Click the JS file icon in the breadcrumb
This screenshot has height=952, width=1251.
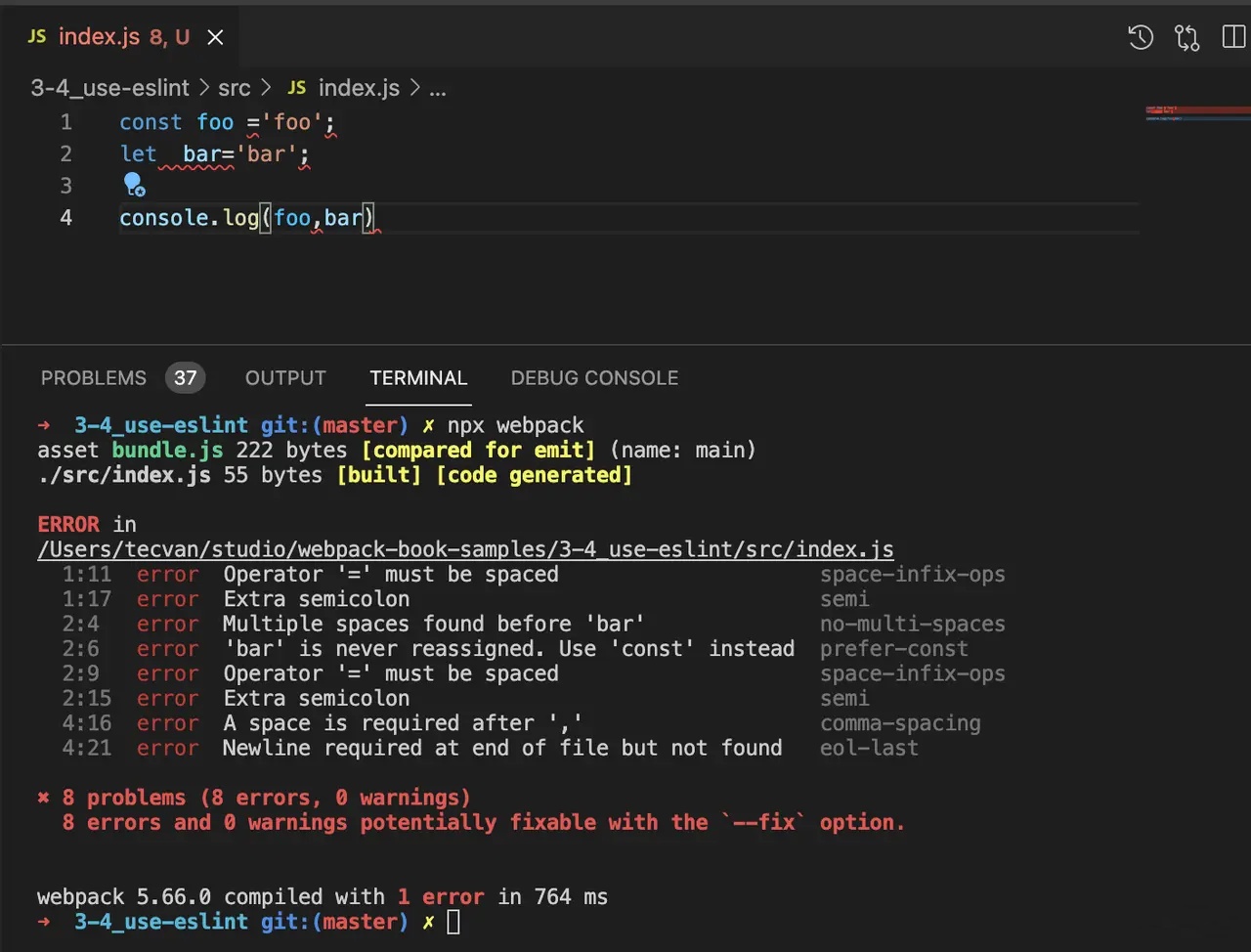tap(297, 88)
